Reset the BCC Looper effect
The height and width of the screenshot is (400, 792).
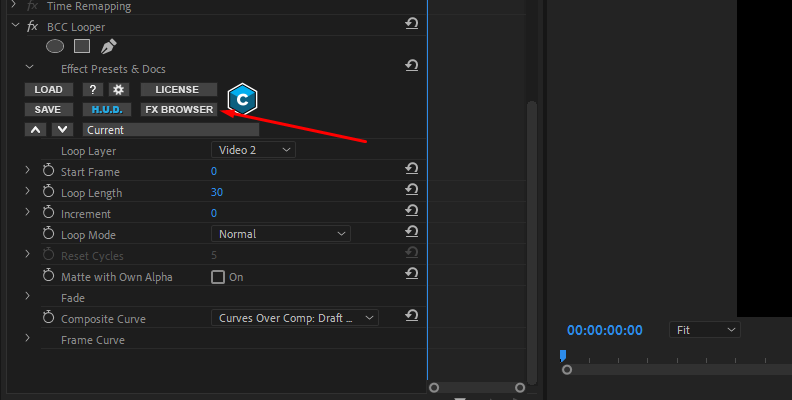(412, 24)
